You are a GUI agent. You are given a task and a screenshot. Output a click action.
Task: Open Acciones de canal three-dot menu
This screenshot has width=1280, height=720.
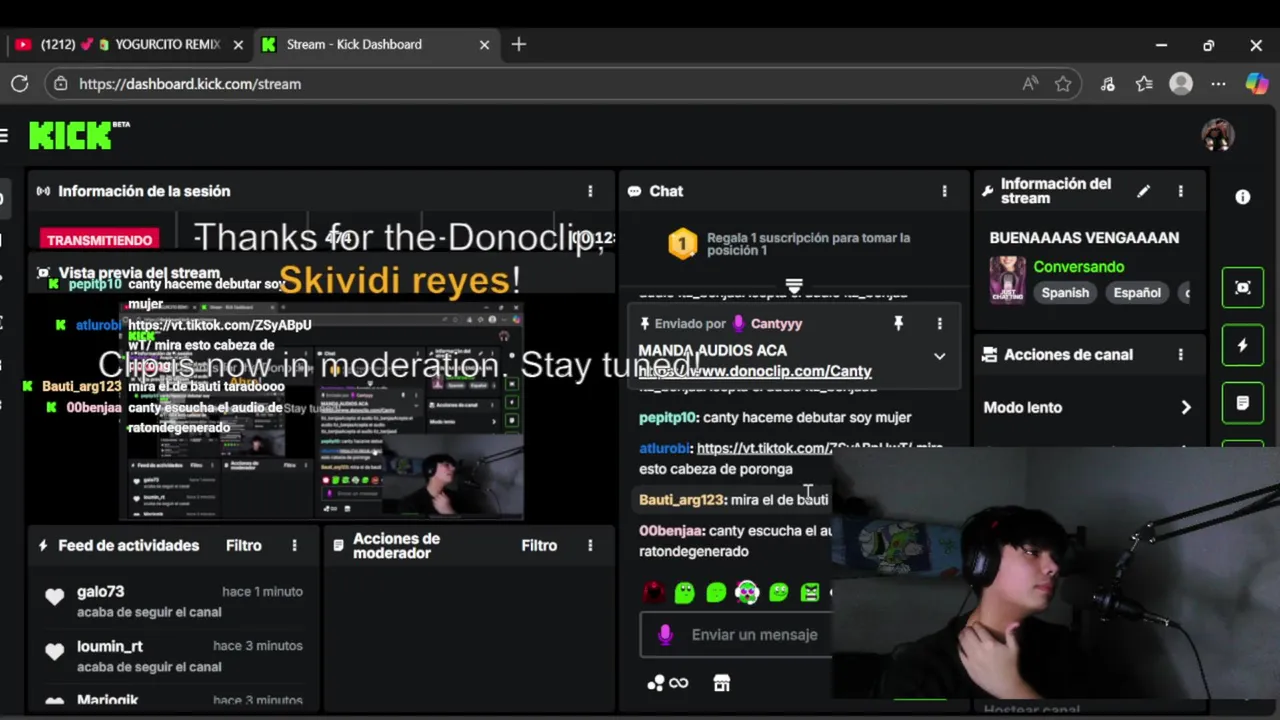click(x=1181, y=355)
